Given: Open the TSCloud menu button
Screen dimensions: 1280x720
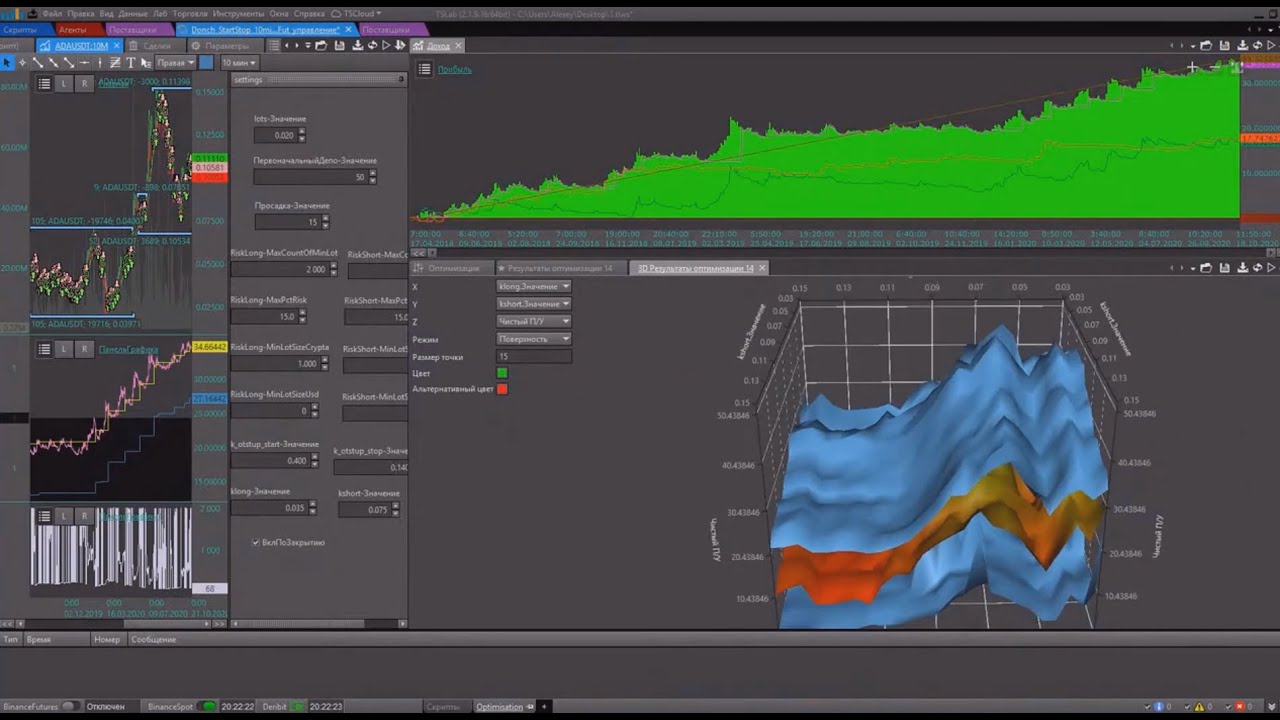Looking at the screenshot, I should 357,14.
